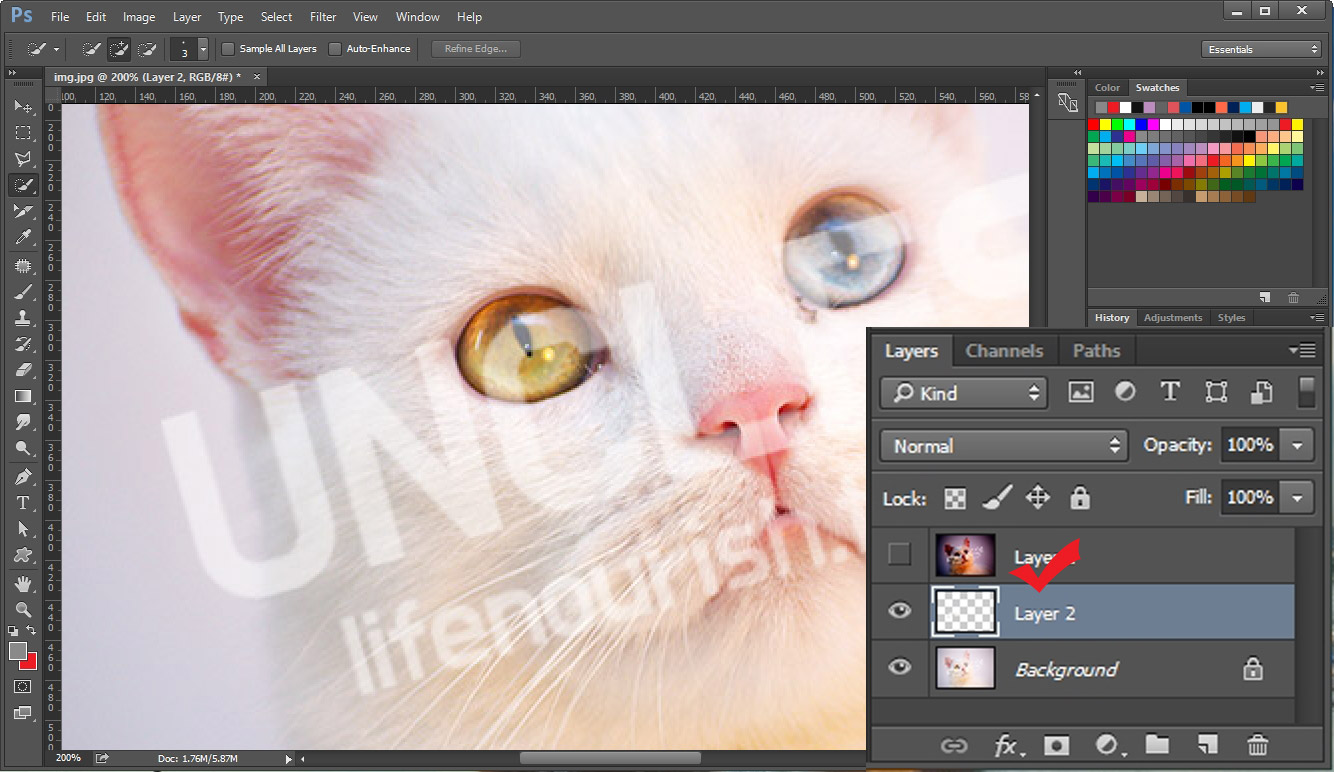This screenshot has width=1334, height=772.
Task: Open the Opacity slider arrow
Action: [1297, 445]
